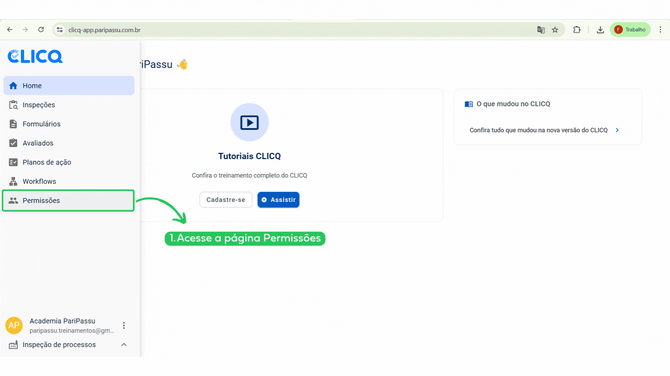
Task: Click the Assistir button
Action: (x=278, y=200)
